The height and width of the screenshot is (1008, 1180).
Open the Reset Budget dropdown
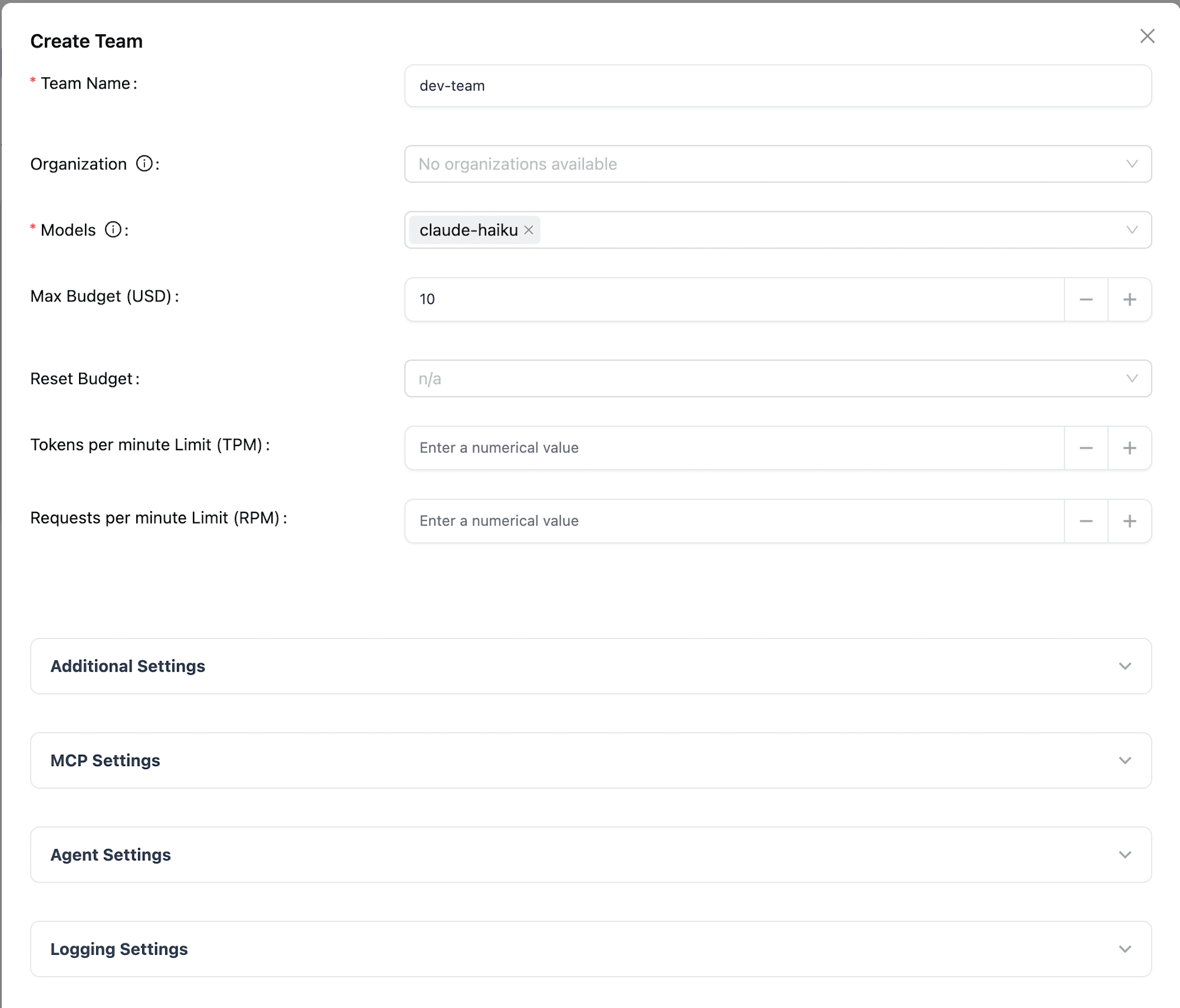pyautogui.click(x=777, y=378)
